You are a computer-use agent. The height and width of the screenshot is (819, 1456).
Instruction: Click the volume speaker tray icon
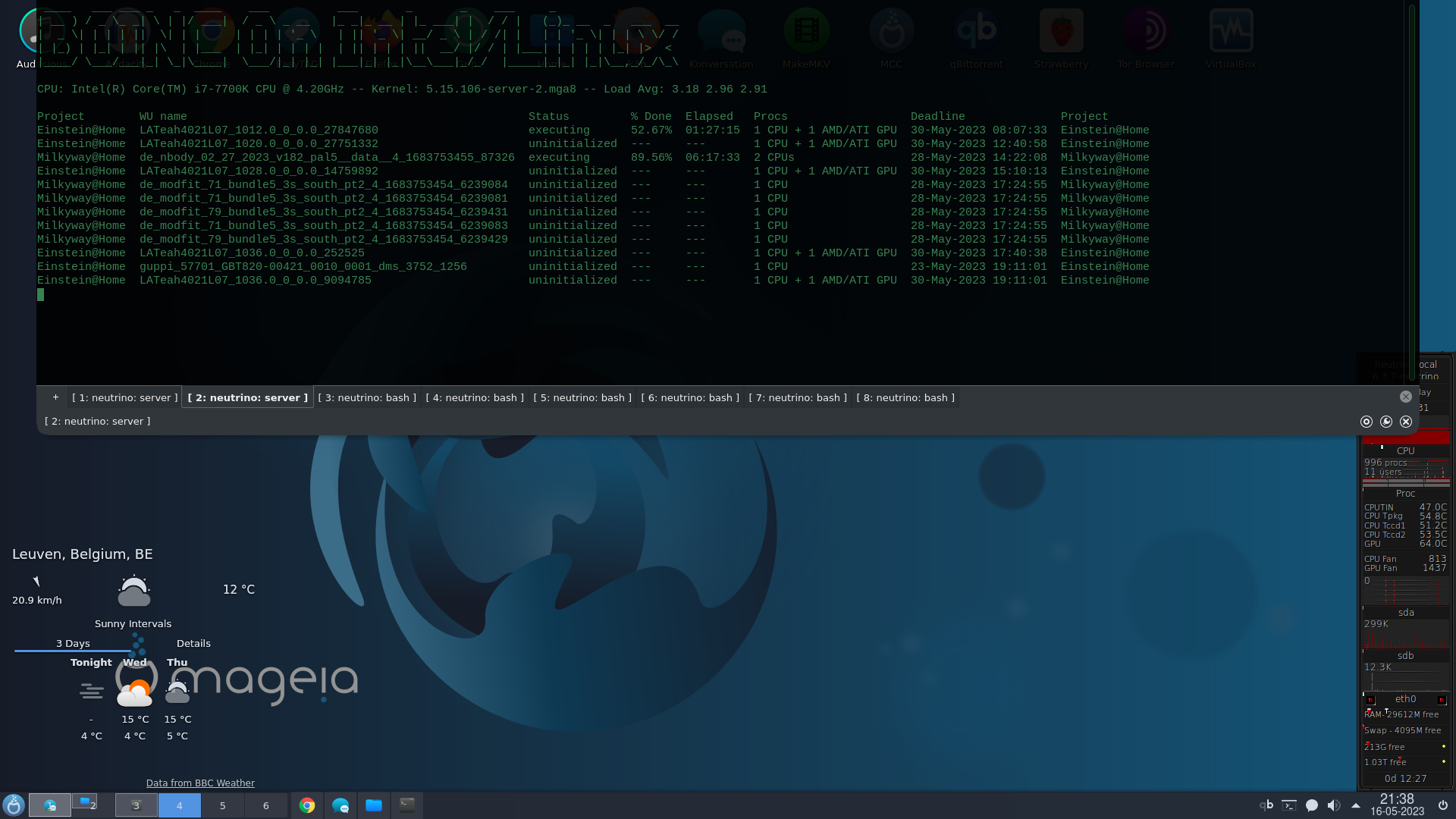[1334, 805]
